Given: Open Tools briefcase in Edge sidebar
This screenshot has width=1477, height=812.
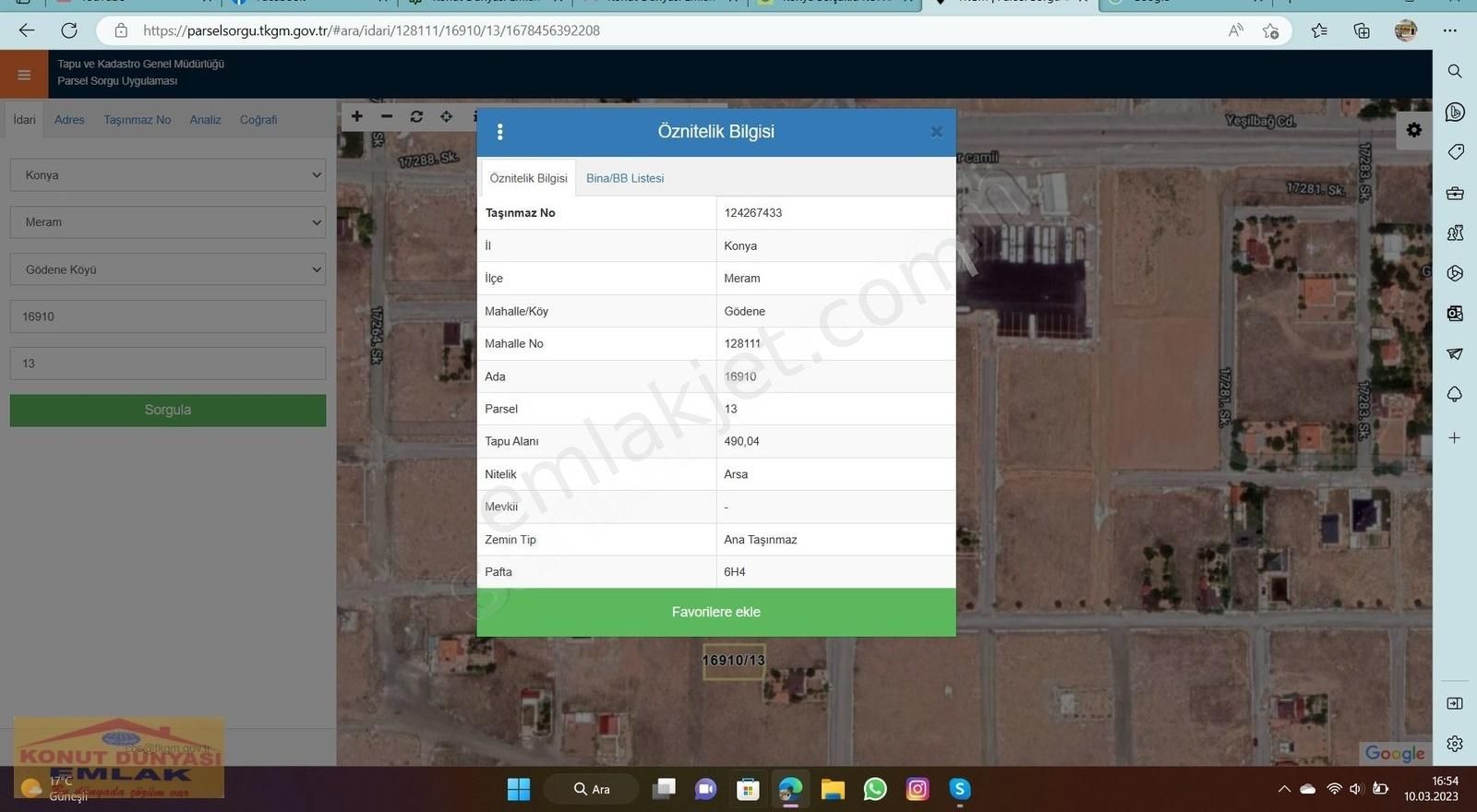Looking at the screenshot, I should (1455, 193).
